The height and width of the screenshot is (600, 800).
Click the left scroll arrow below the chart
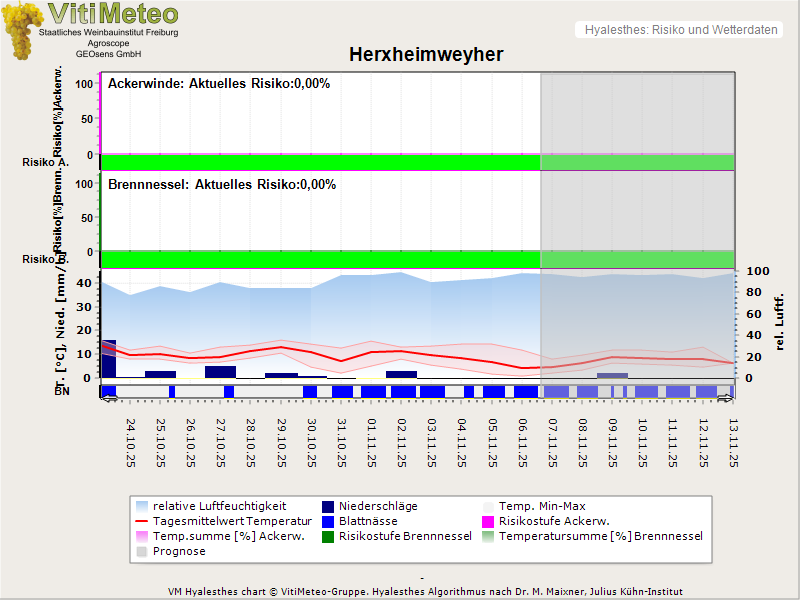[109, 400]
